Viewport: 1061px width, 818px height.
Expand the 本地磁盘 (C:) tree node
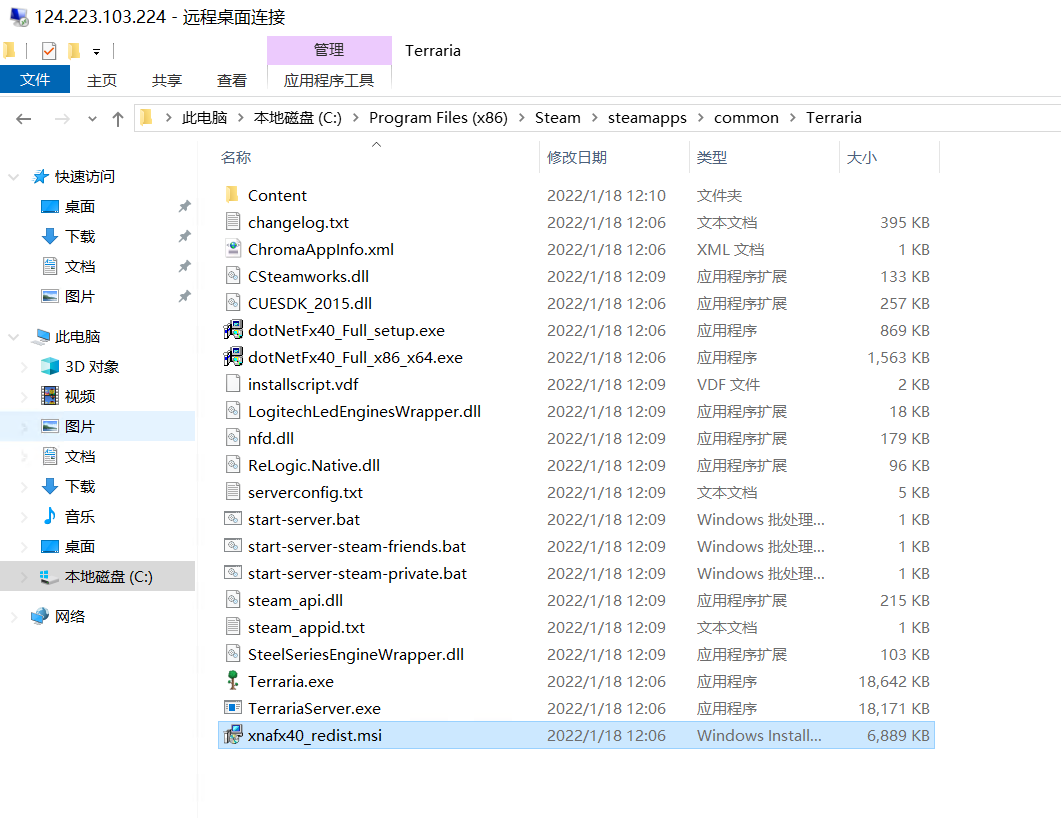[24, 577]
